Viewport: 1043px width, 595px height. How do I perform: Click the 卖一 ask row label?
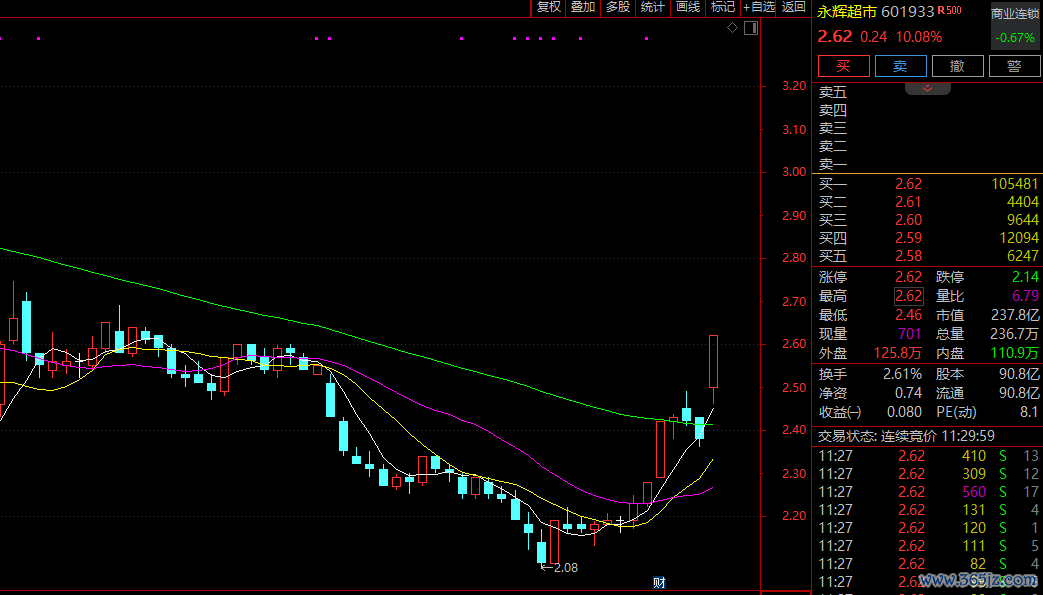click(x=833, y=164)
